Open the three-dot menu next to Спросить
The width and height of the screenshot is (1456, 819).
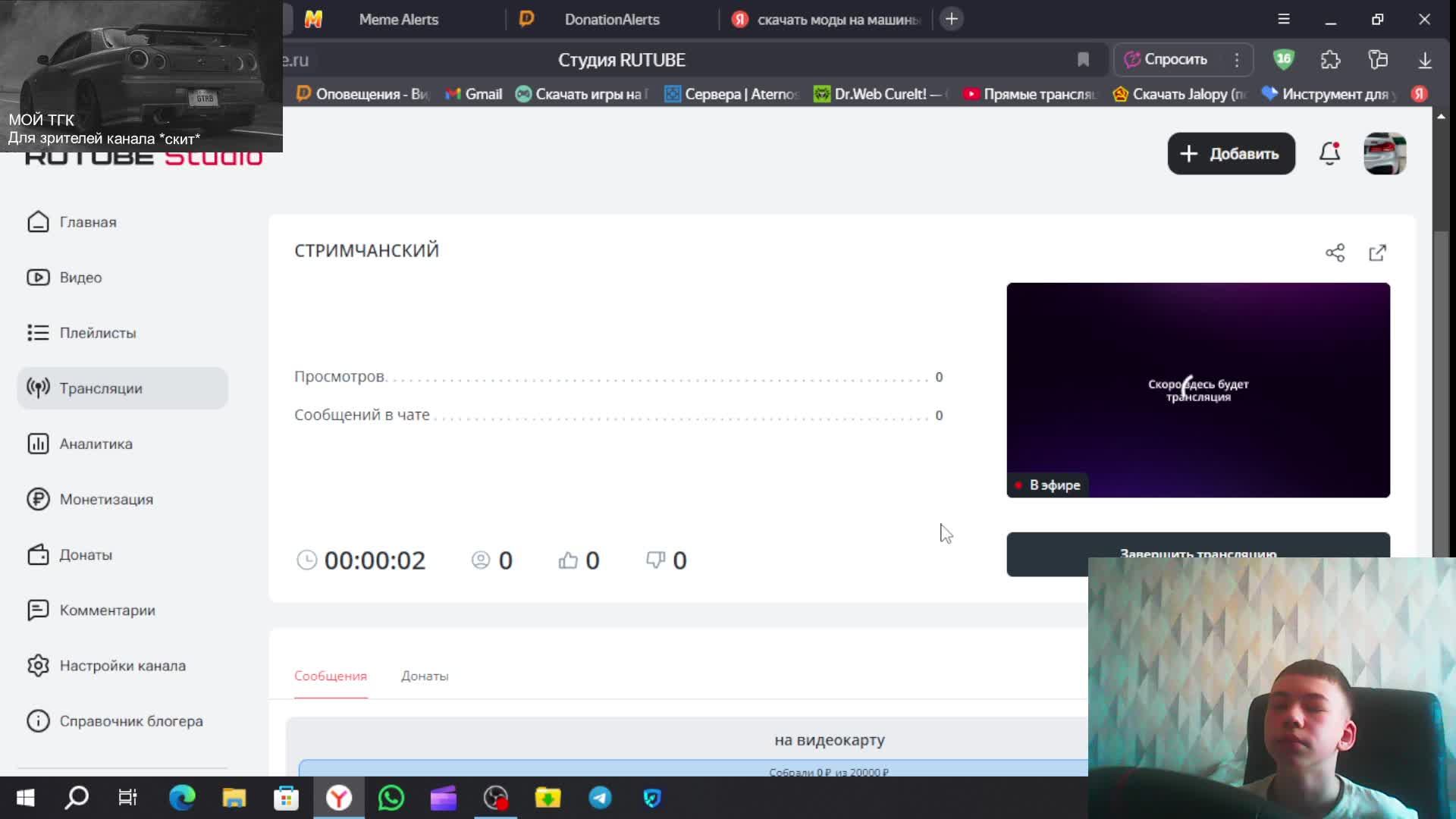[x=1237, y=60]
